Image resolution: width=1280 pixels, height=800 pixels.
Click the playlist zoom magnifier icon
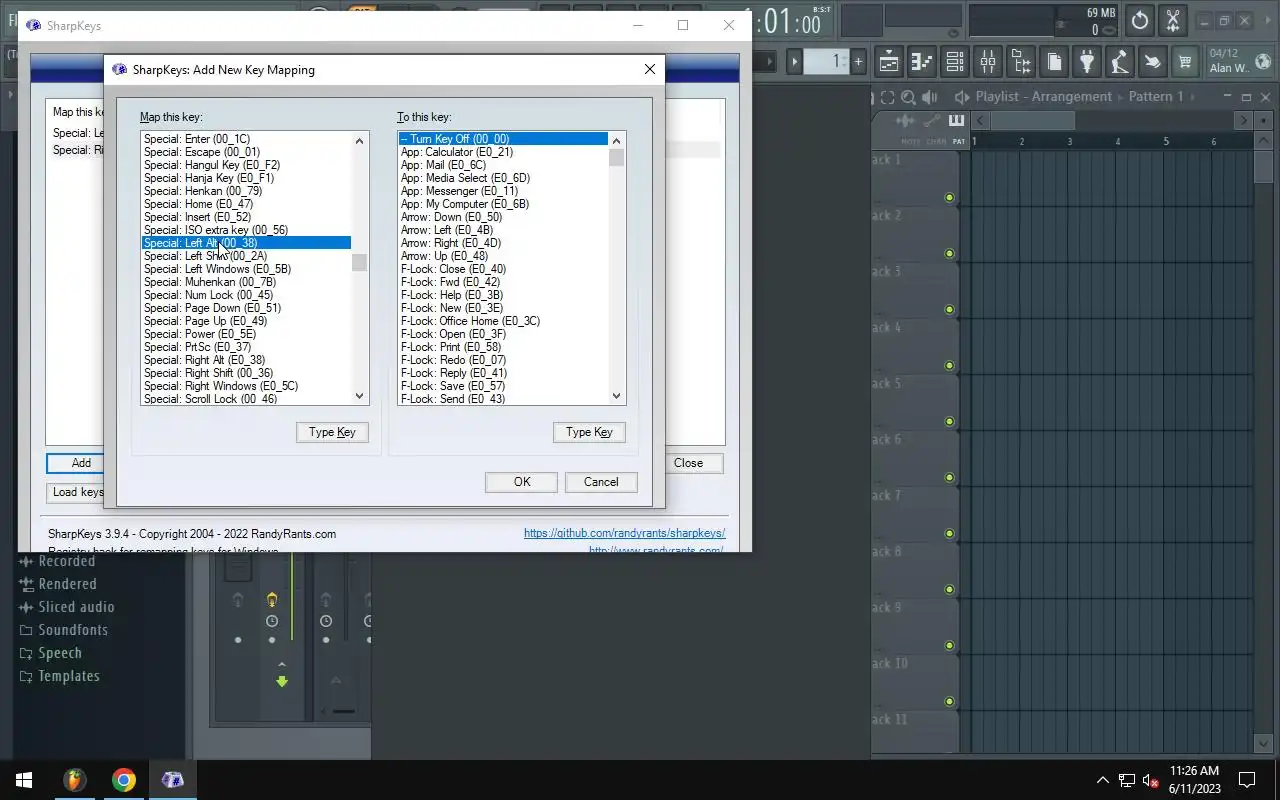(x=908, y=97)
